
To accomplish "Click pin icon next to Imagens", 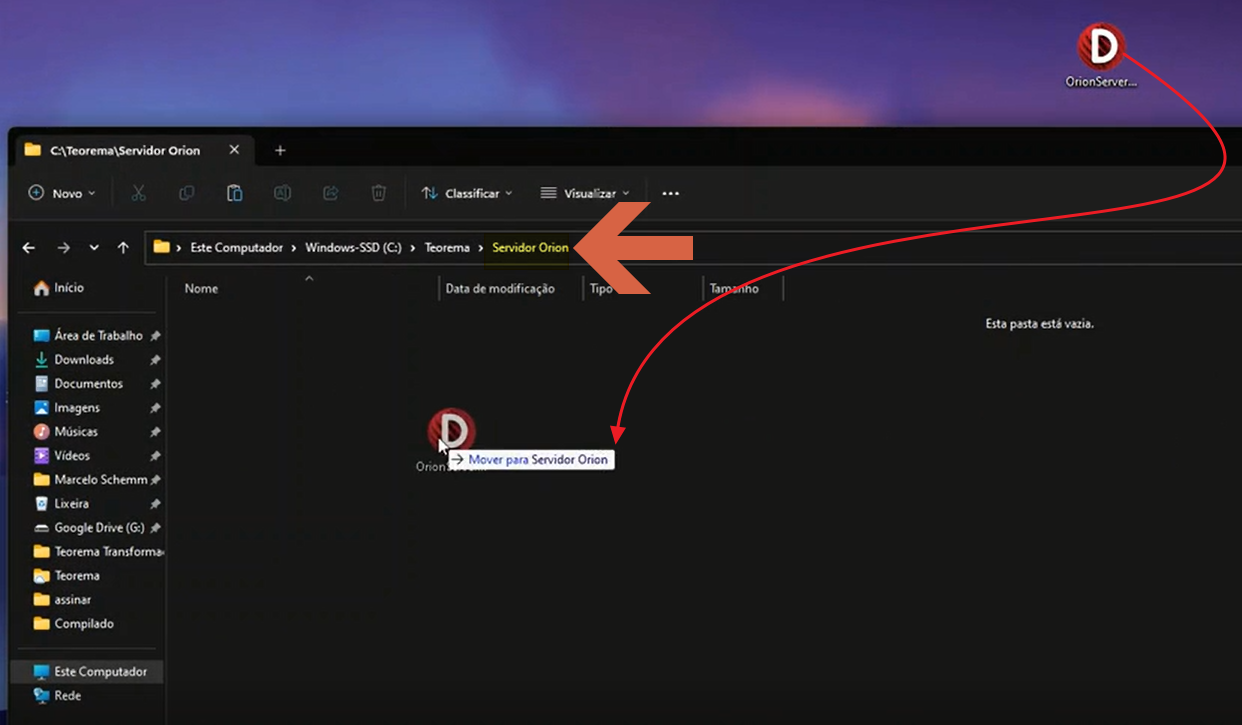I will [155, 408].
